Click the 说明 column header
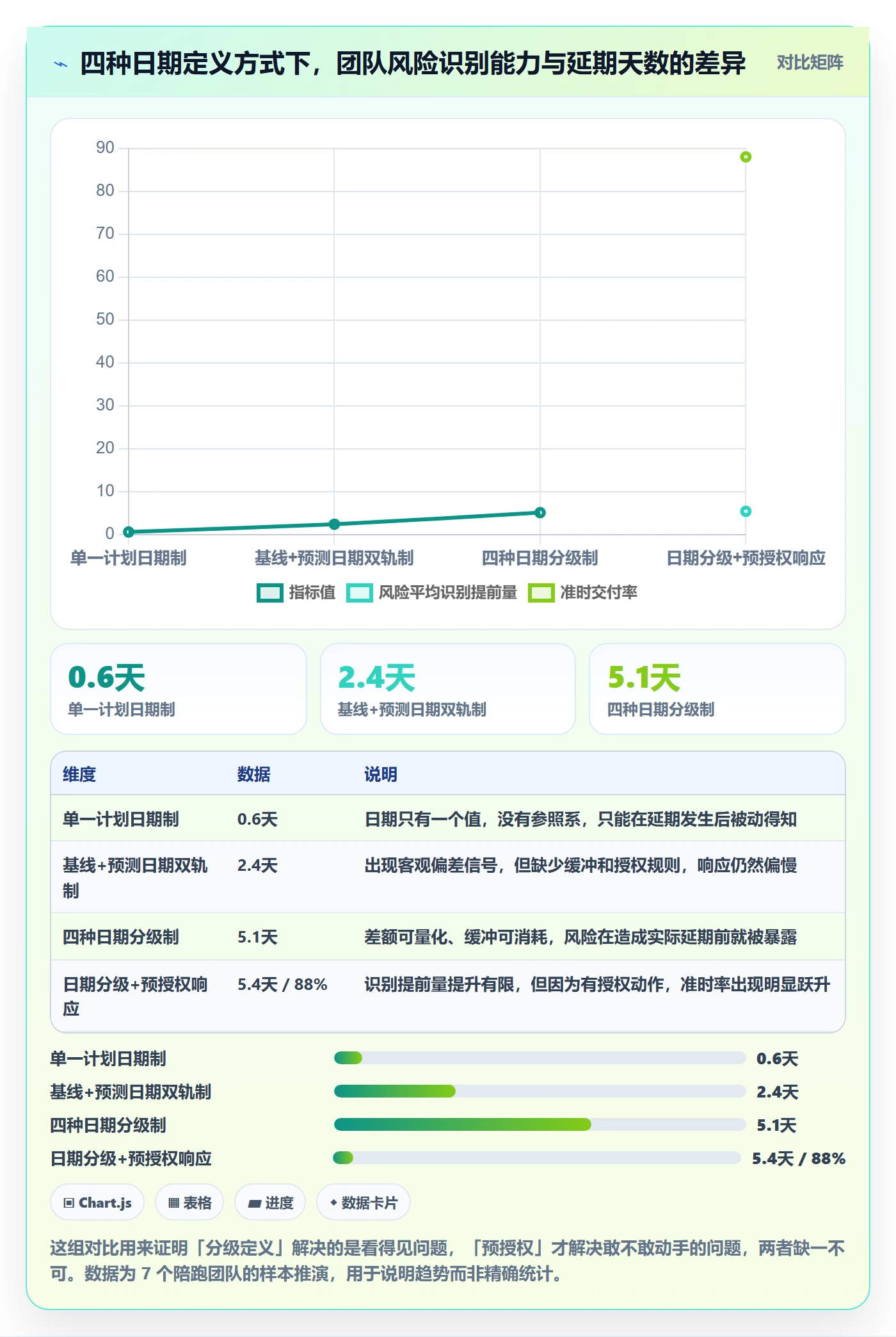The image size is (896, 1337). click(381, 774)
